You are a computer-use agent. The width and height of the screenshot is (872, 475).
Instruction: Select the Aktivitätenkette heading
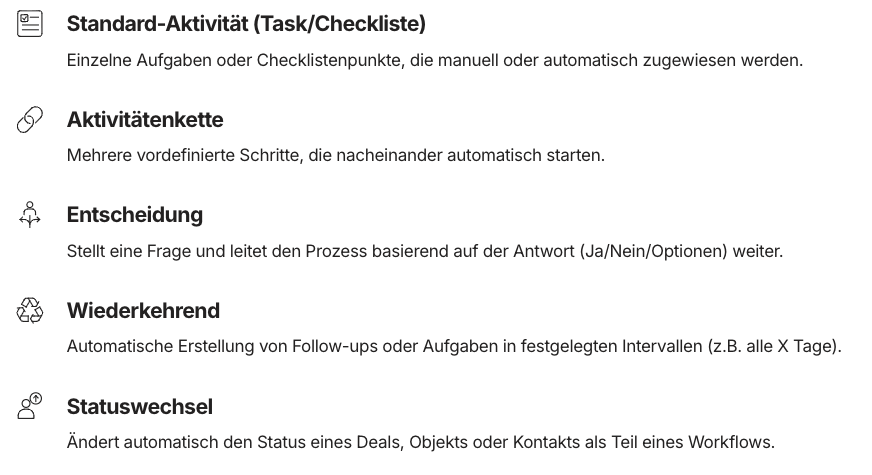coord(145,120)
